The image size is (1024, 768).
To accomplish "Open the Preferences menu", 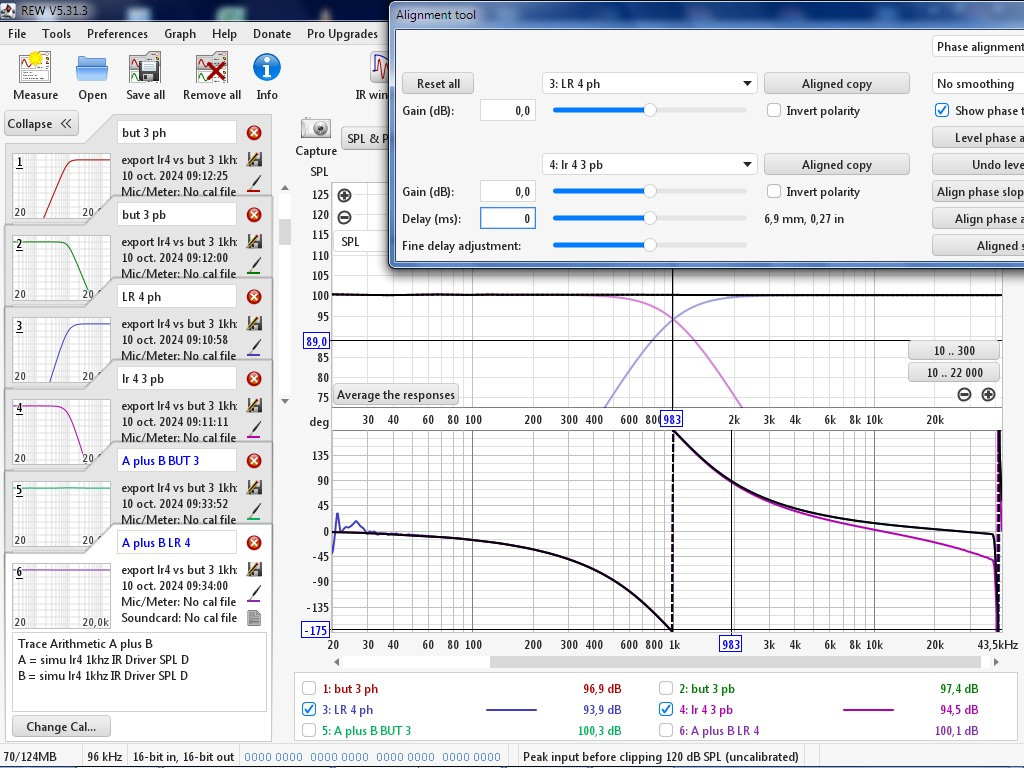I will [x=117, y=34].
